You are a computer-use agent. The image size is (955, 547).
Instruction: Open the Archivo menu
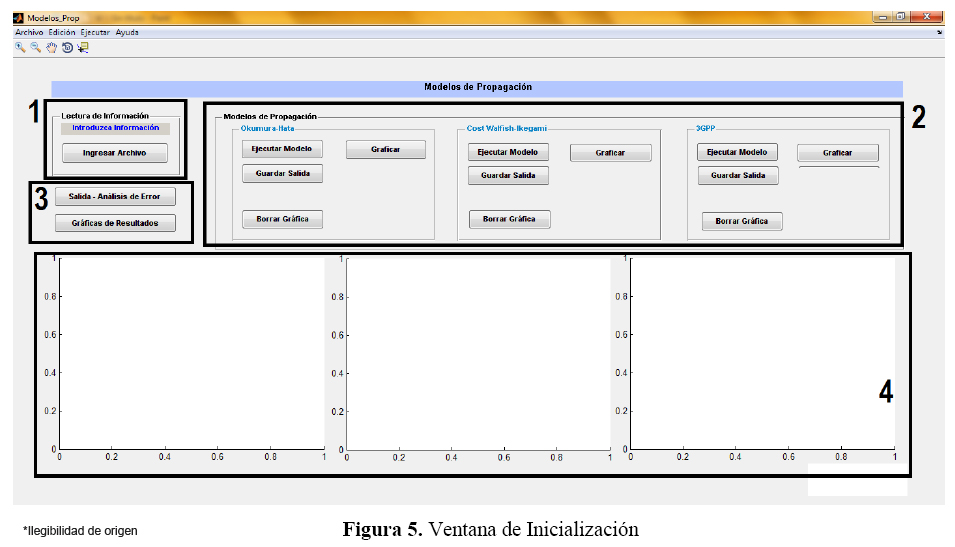pos(29,32)
